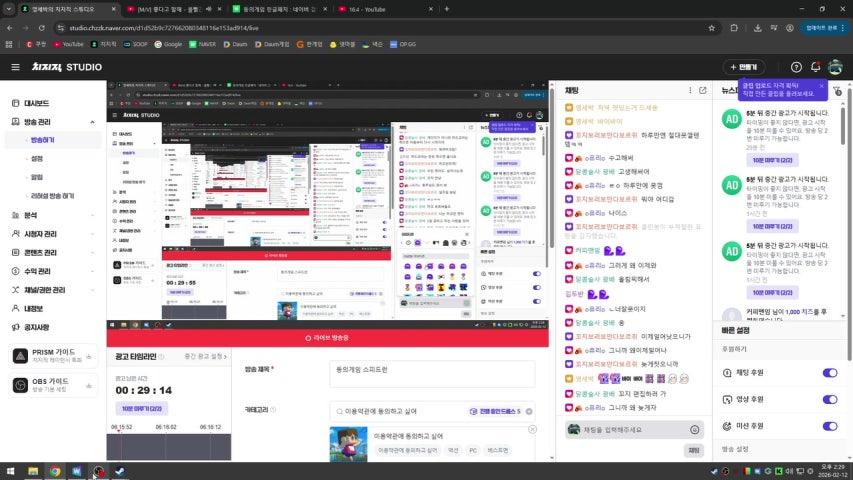This screenshot has width=853, height=480.
Task: Click the 영상 후원 icon
Action: tap(727, 399)
